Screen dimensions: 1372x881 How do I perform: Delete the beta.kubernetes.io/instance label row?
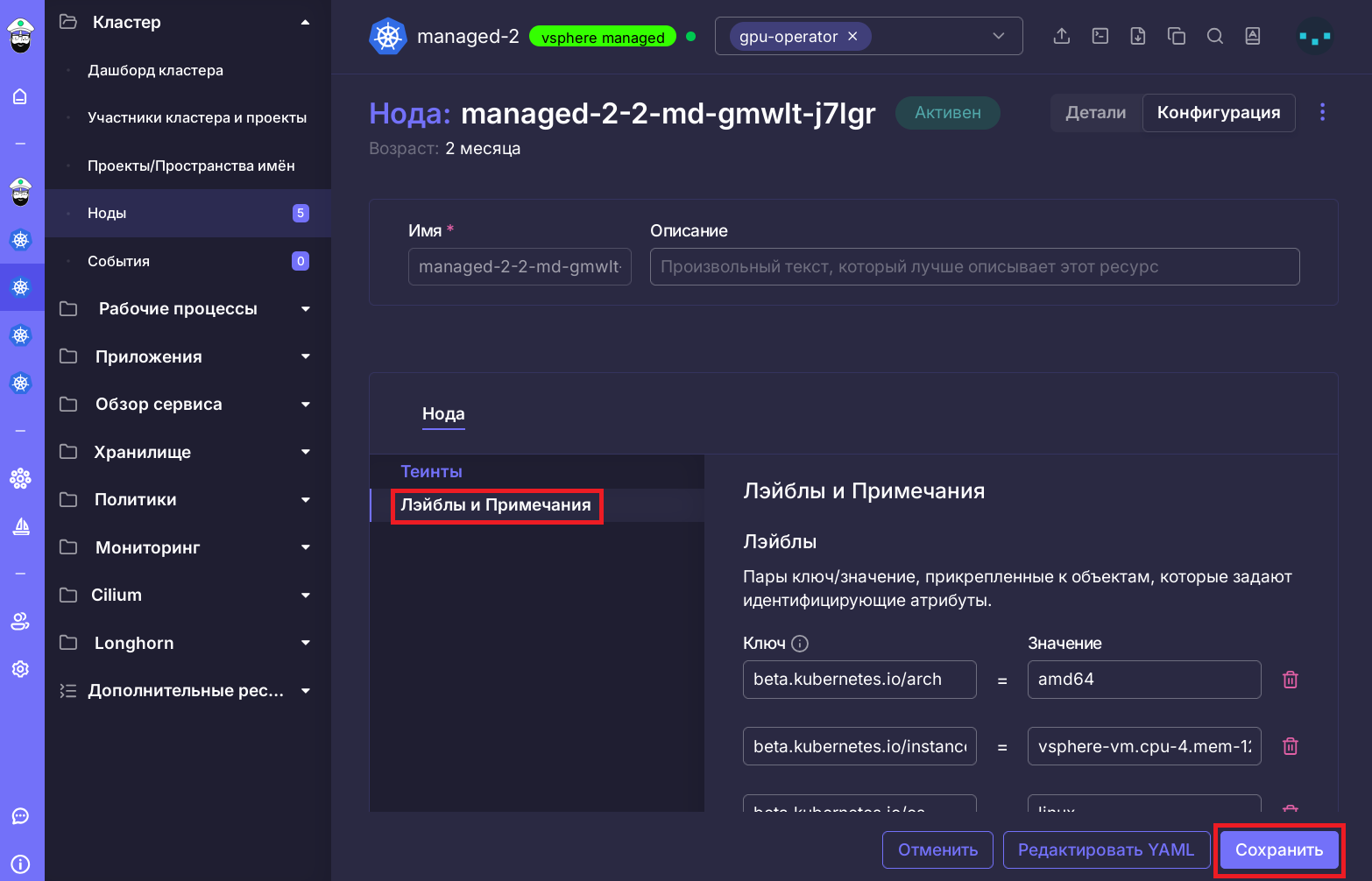pos(1291,746)
